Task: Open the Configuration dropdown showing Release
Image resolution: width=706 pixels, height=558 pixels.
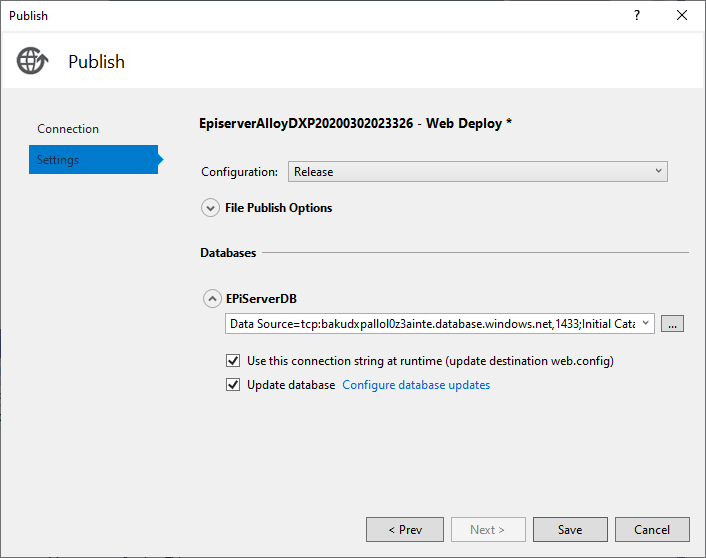Action: (x=477, y=172)
